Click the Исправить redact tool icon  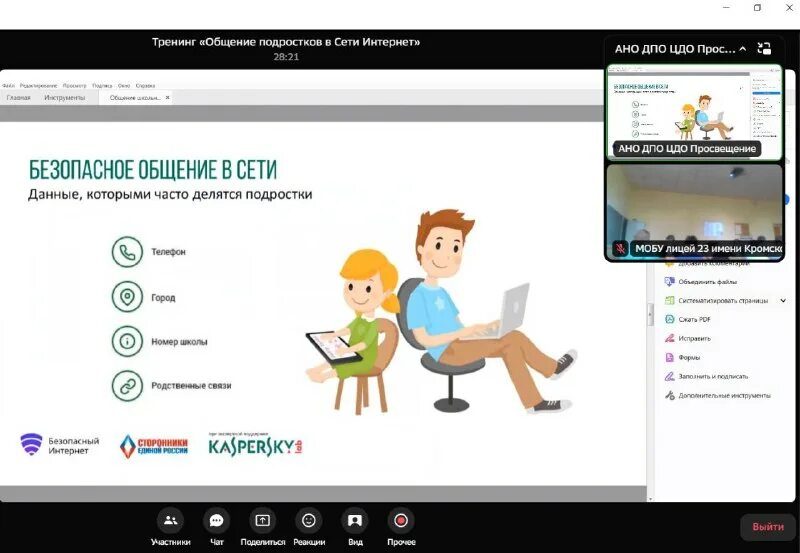(x=669, y=338)
